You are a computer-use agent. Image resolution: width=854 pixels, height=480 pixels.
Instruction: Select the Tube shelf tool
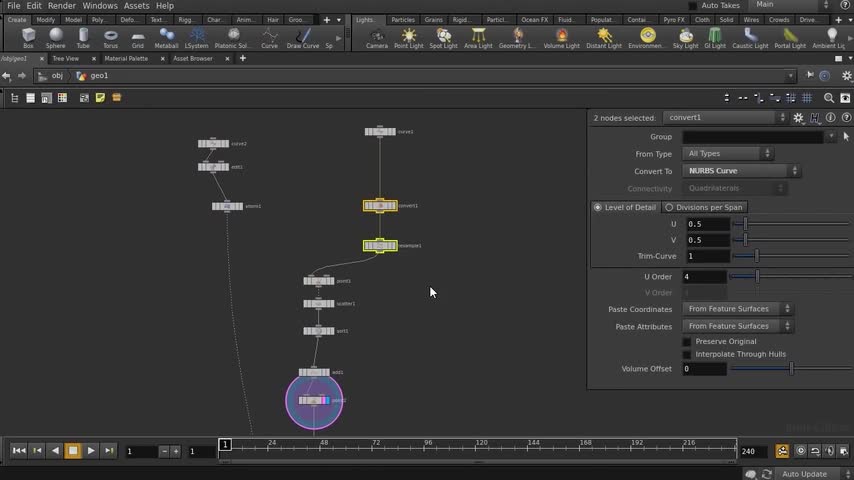tap(83, 38)
